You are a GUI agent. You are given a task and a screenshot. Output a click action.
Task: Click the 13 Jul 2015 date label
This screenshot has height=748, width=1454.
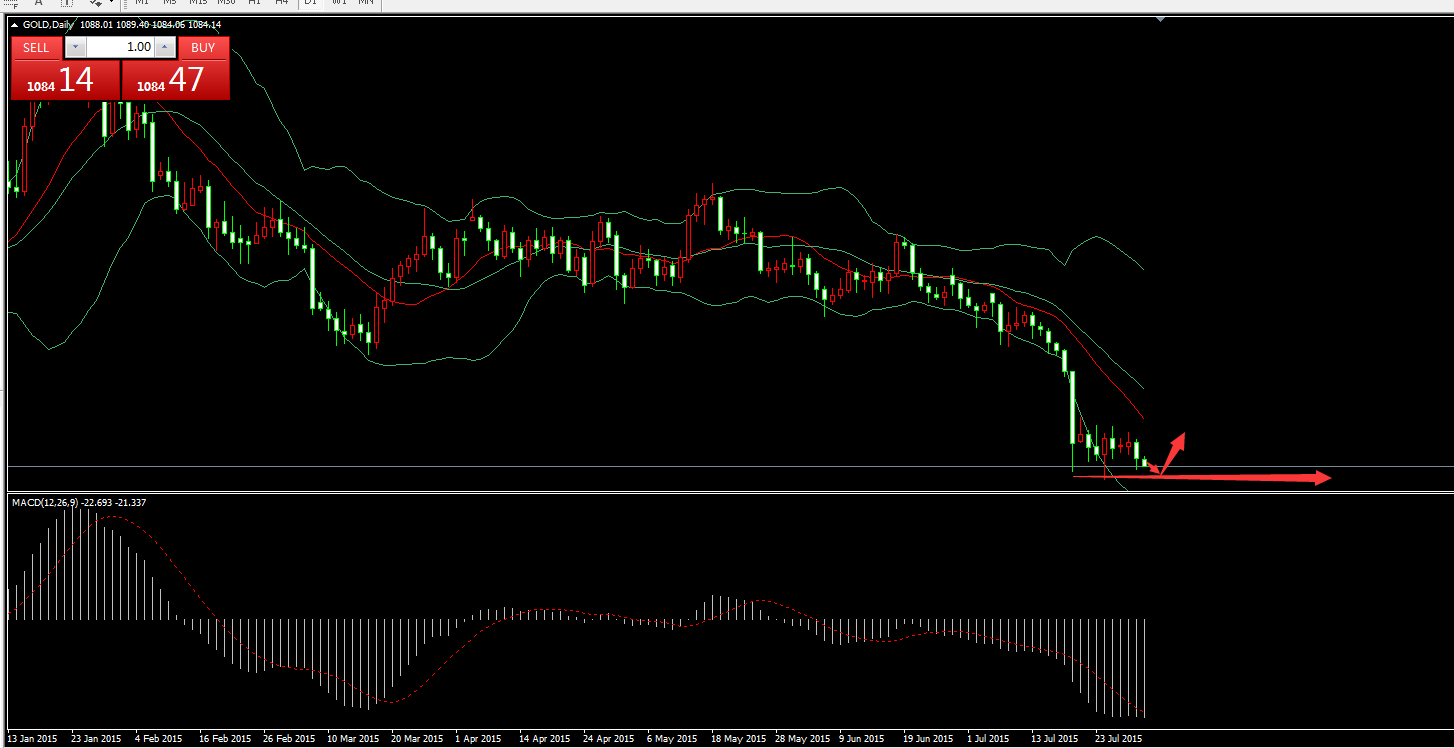[x=1055, y=739]
